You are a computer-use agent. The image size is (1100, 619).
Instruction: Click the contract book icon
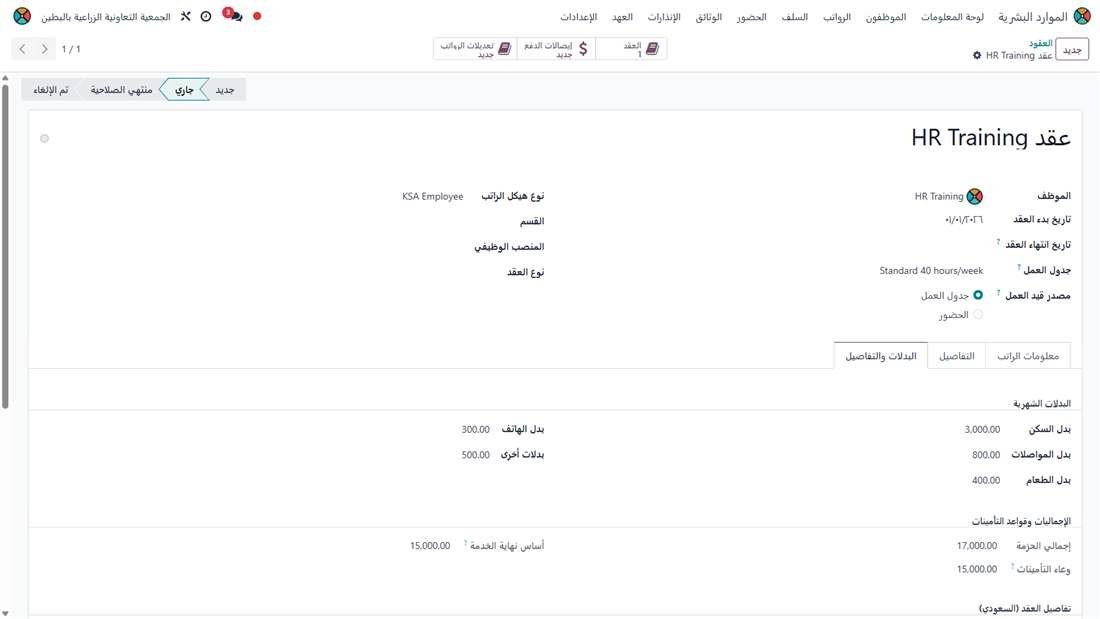tap(652, 48)
